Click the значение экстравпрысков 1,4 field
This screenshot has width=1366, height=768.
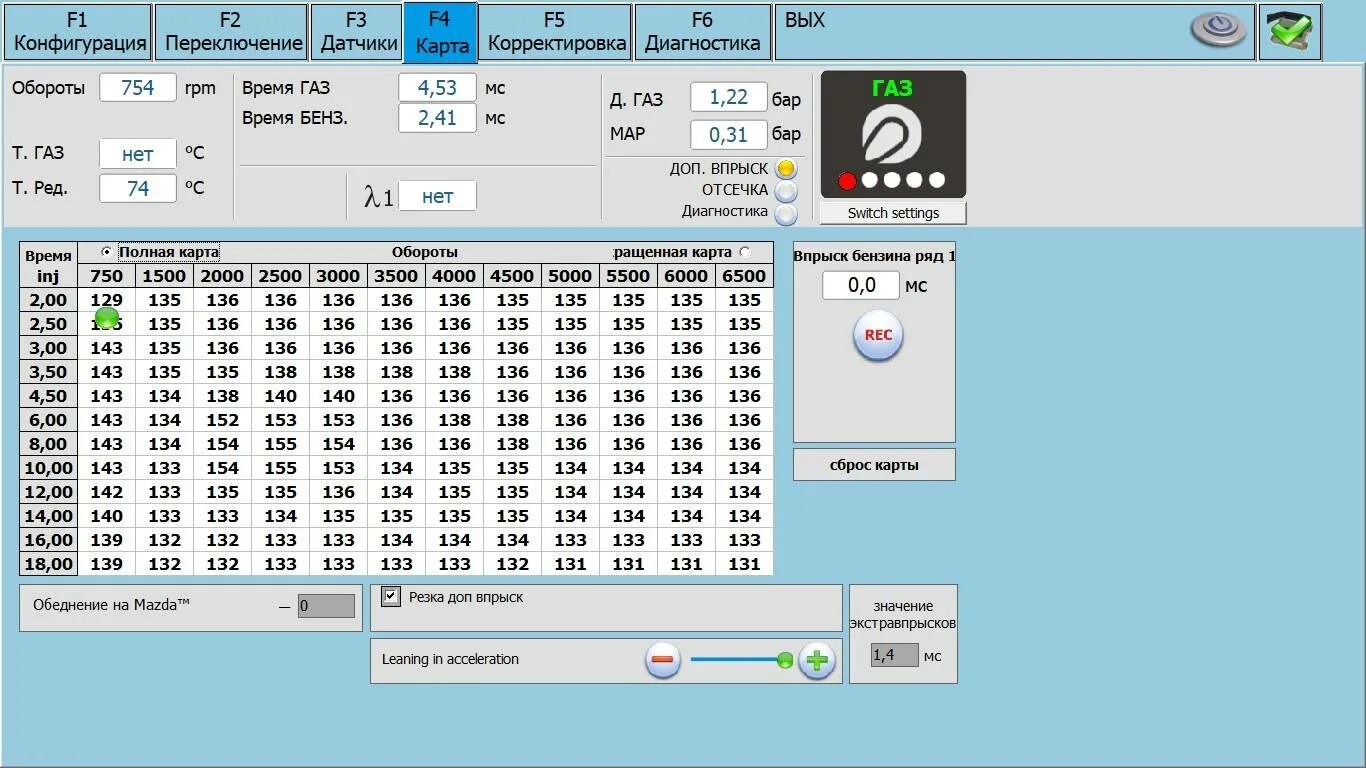click(894, 656)
